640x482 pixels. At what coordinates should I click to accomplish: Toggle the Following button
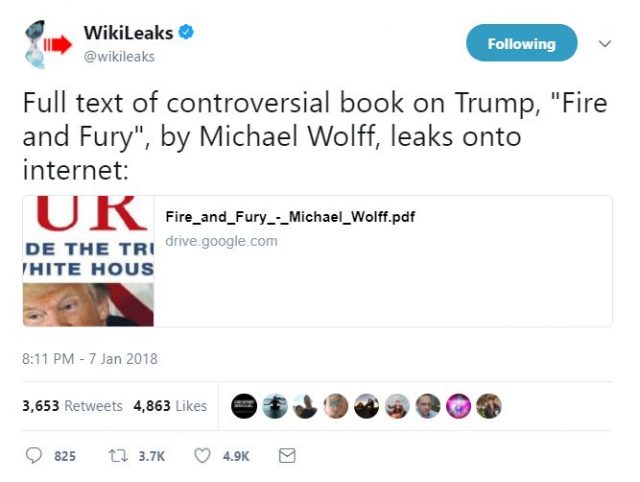522,43
